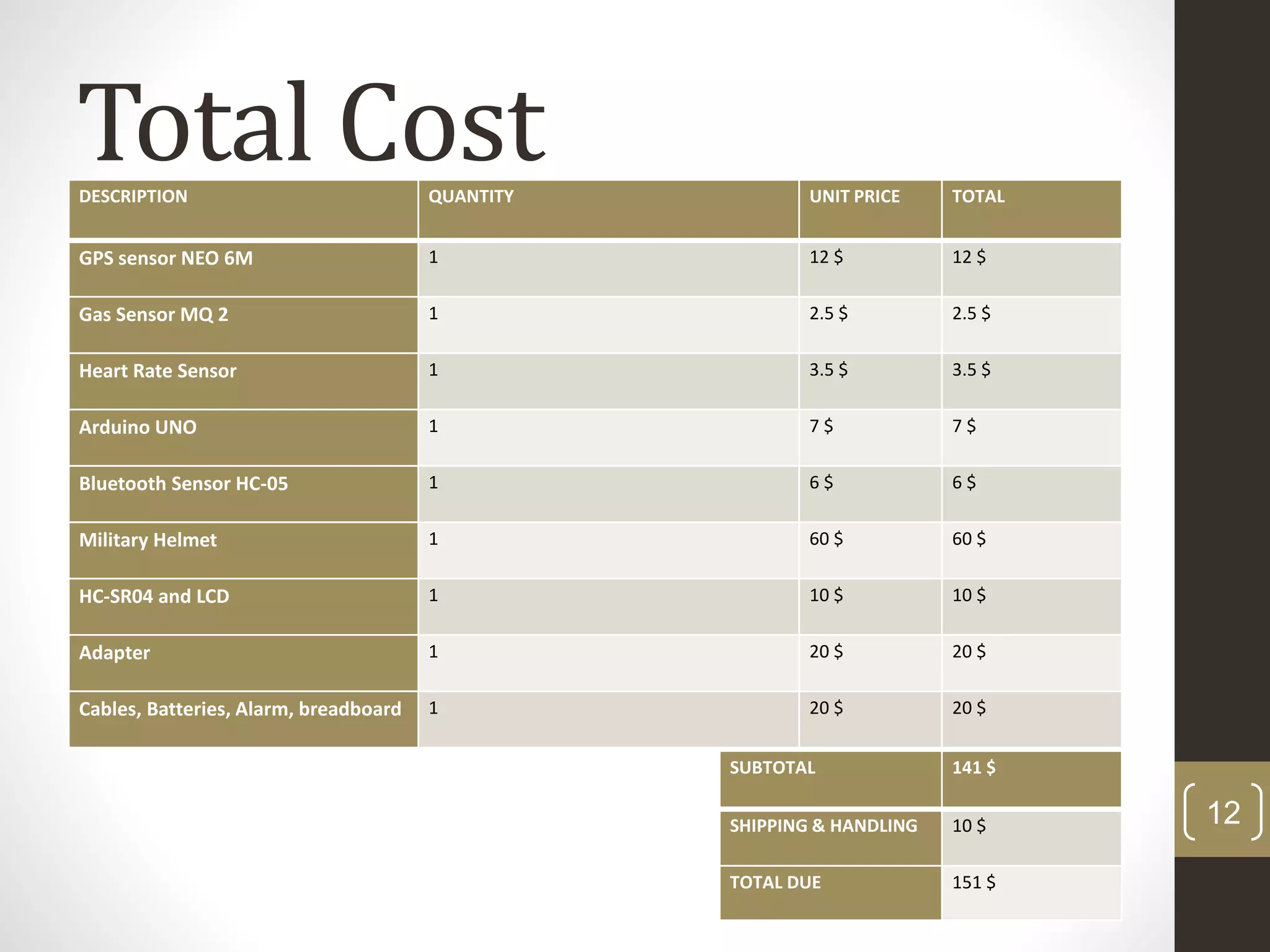Select the QUANTITY column header
The width and height of the screenshot is (1270, 952).
click(471, 197)
